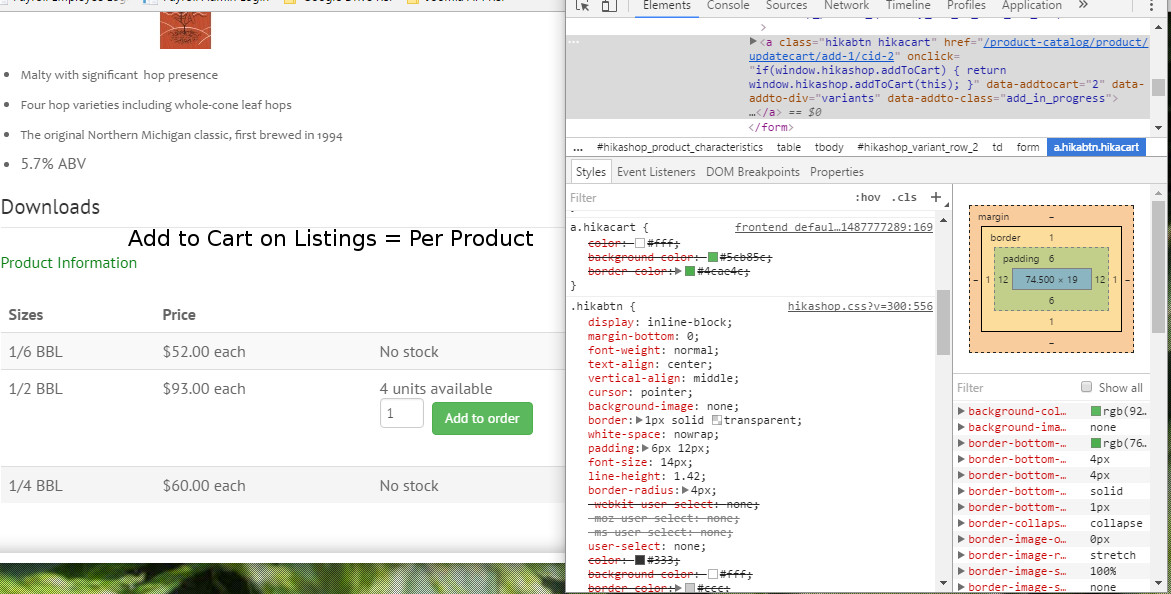Image resolution: width=1171 pixels, height=594 pixels.
Task: Toggle .cls element classes panel
Action: click(903, 198)
